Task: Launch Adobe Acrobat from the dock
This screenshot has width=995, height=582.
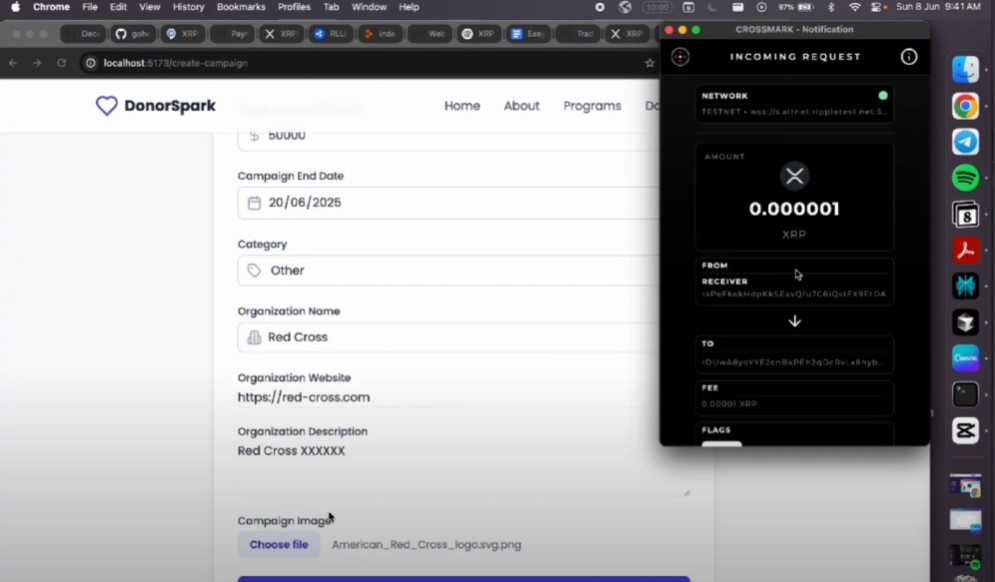Action: (965, 250)
